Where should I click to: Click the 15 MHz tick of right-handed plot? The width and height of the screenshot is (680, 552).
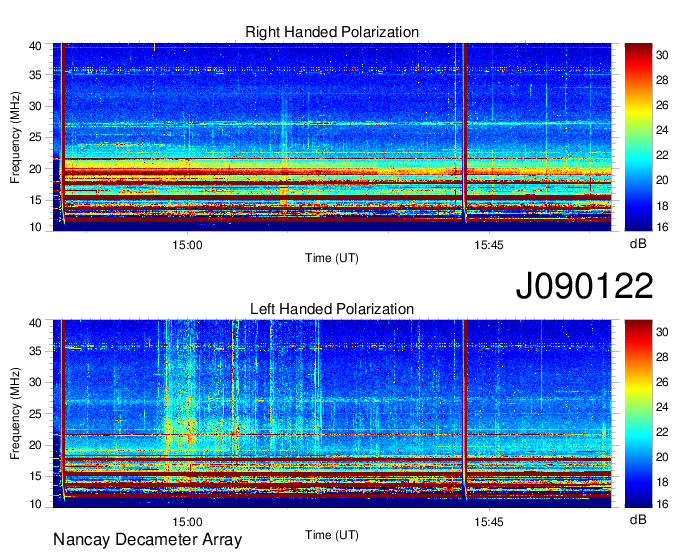tap(35, 200)
